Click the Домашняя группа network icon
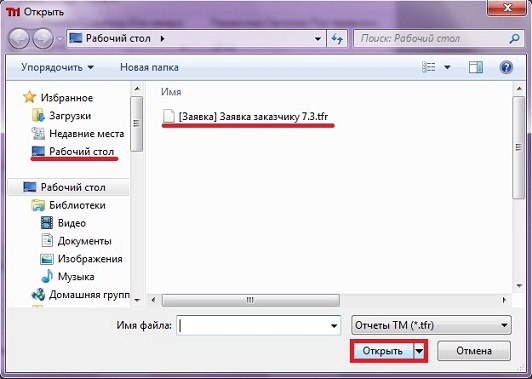 point(38,295)
